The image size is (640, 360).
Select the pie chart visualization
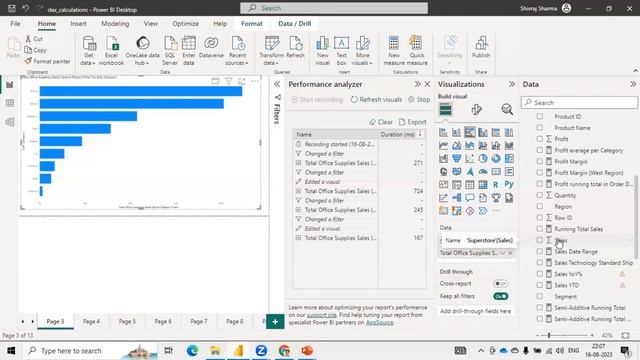pyautogui.click(x=483, y=158)
